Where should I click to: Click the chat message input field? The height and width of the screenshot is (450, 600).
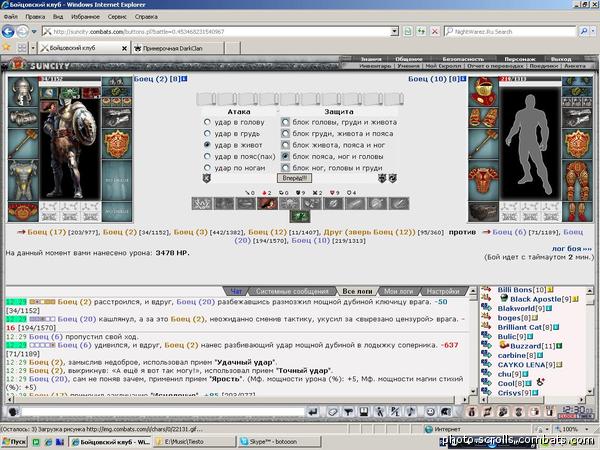click(x=163, y=412)
